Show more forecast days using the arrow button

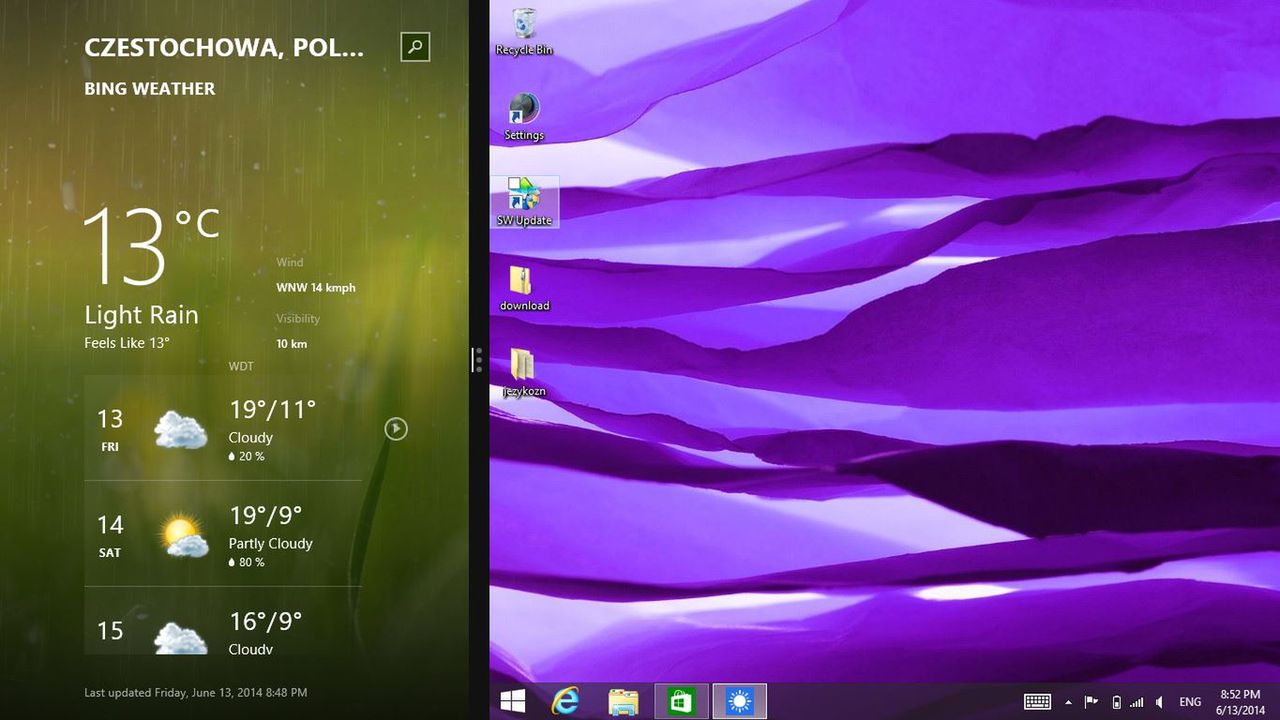[396, 429]
